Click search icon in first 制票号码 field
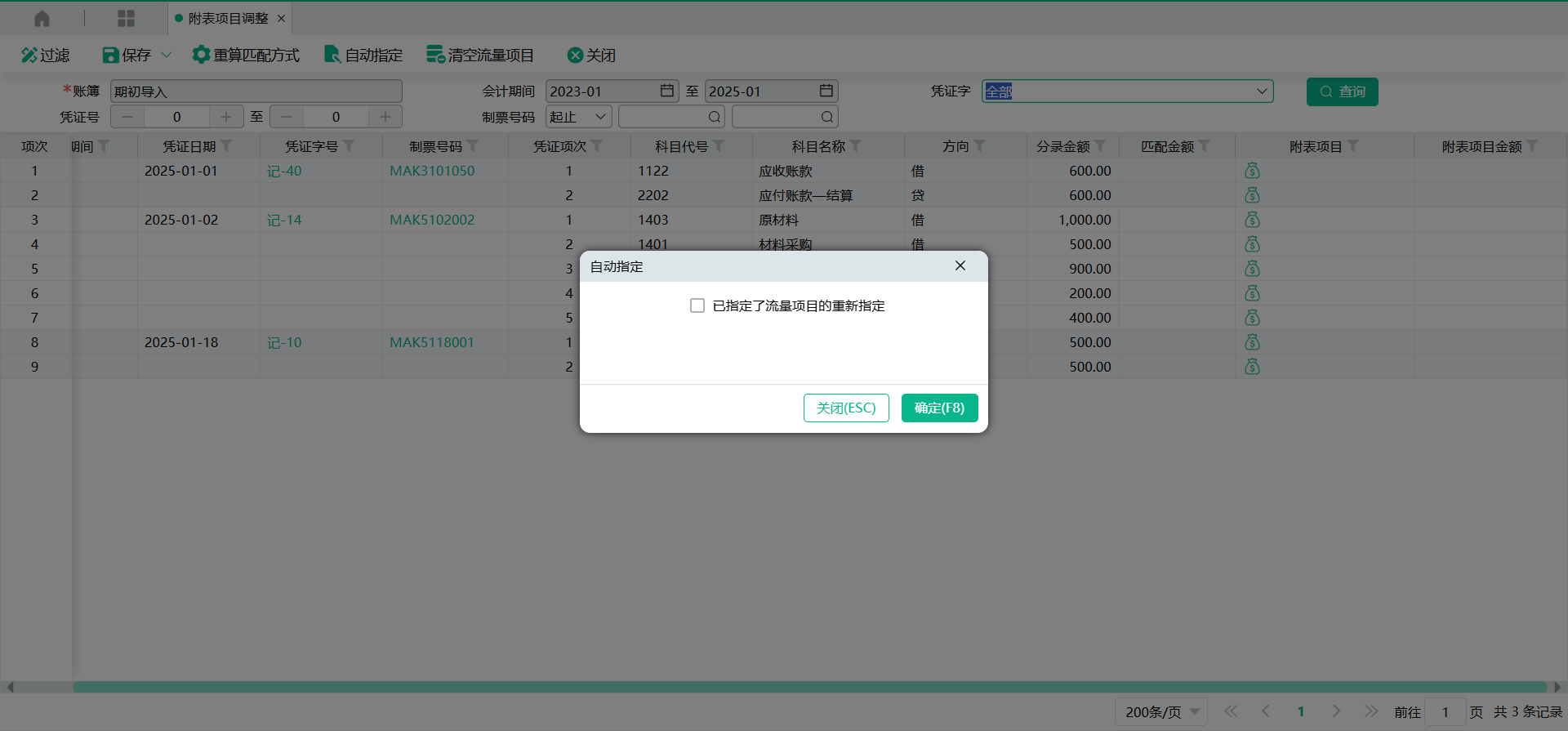The image size is (1568, 731). coord(715,117)
